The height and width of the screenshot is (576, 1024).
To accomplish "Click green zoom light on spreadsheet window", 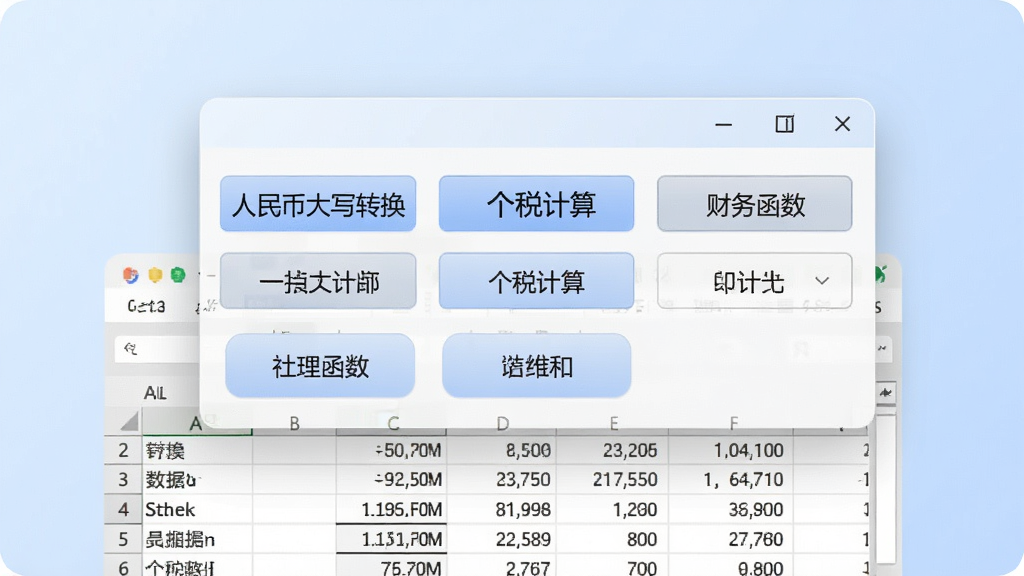I will pos(178,275).
